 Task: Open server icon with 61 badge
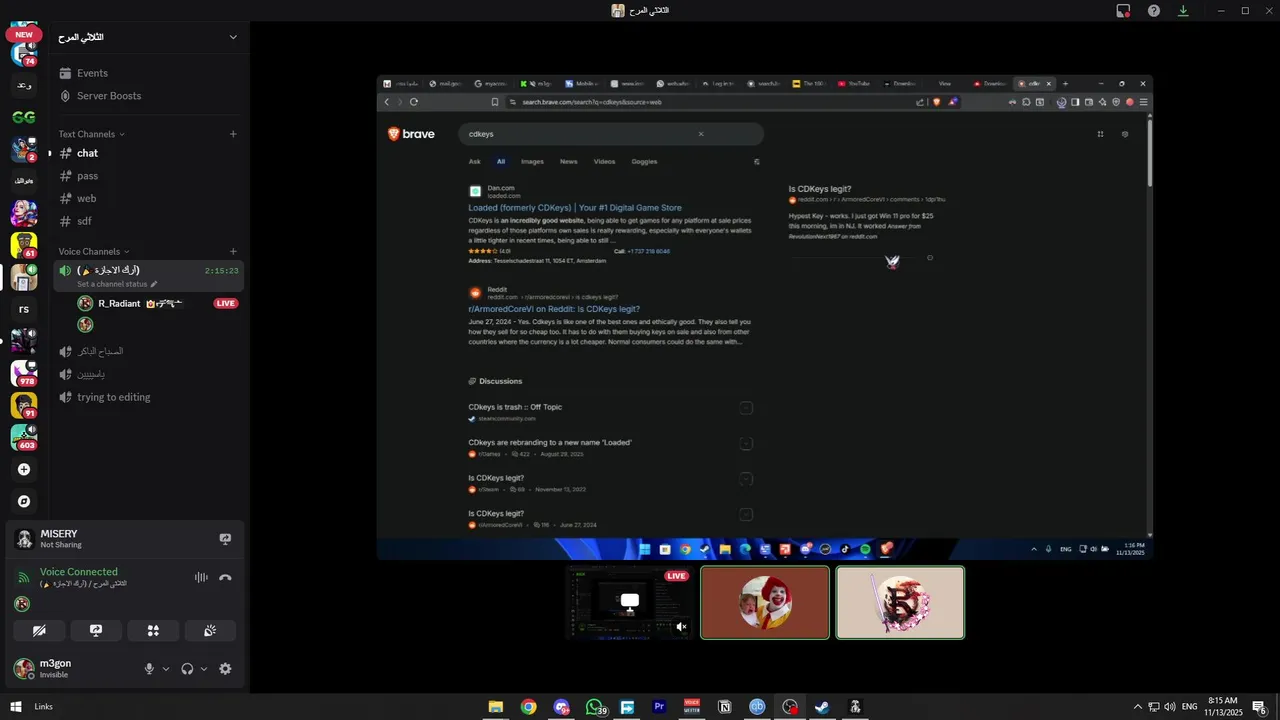pos(24,245)
